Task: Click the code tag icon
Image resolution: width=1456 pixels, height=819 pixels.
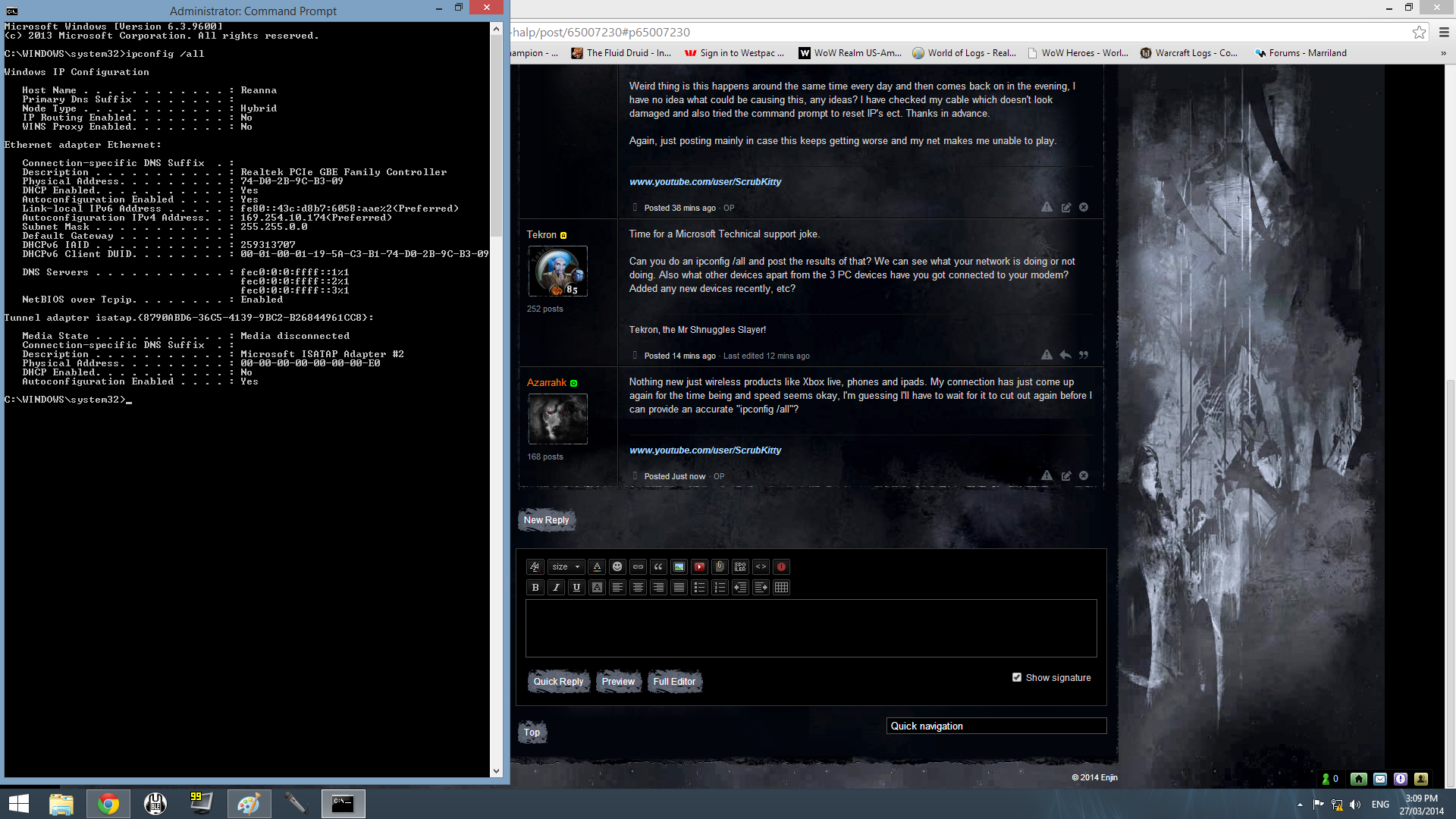Action: [x=761, y=566]
